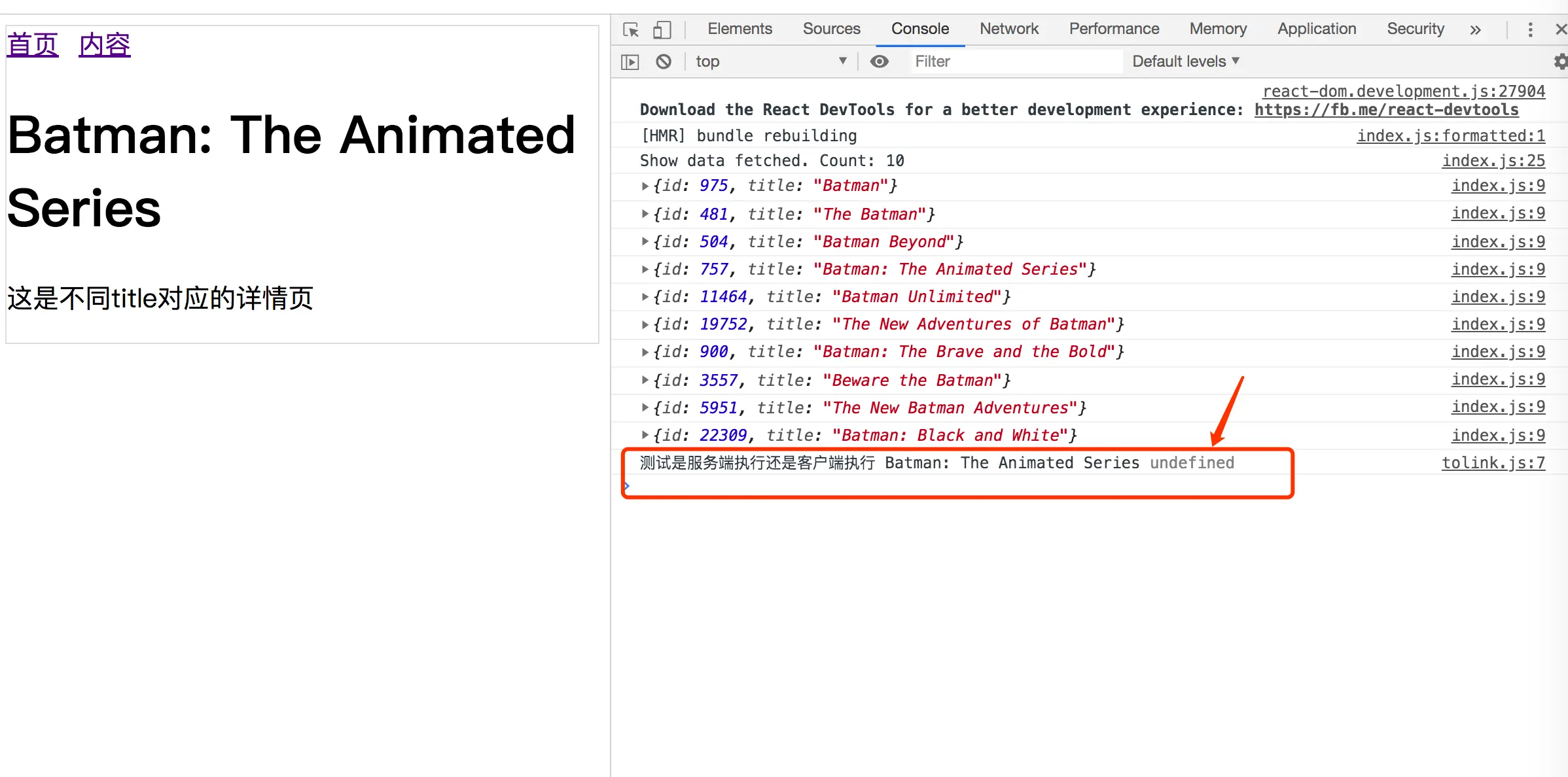1568x777 pixels.
Task: Show more DevTools tabs chevron
Action: coord(1475,29)
